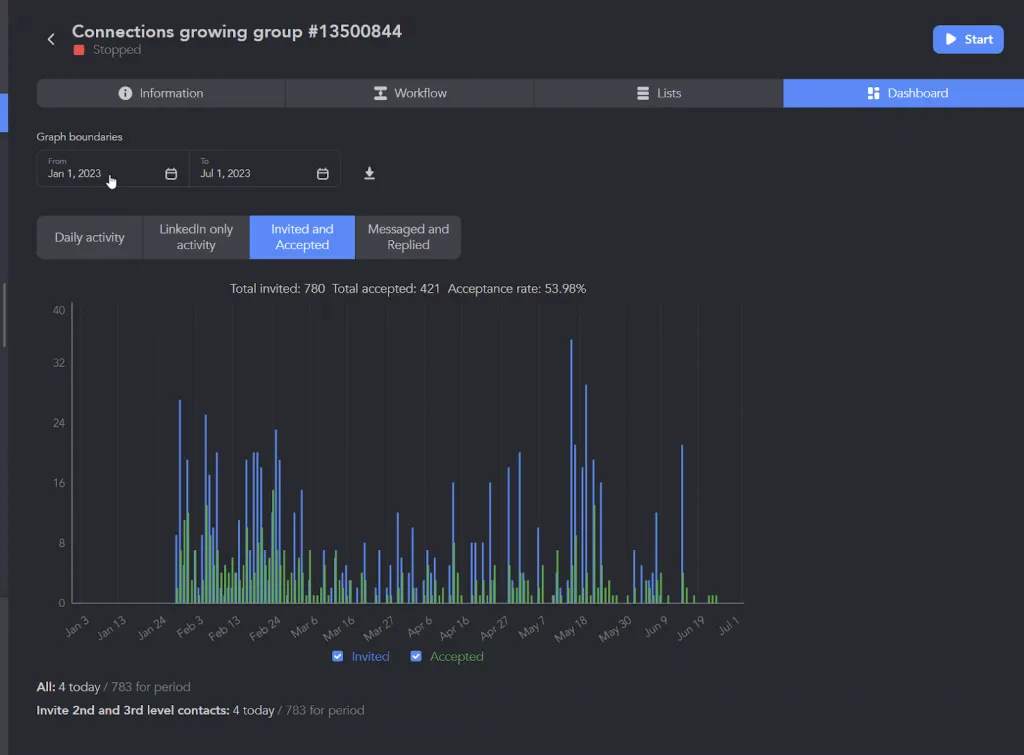Open the From date calendar icon

point(171,174)
